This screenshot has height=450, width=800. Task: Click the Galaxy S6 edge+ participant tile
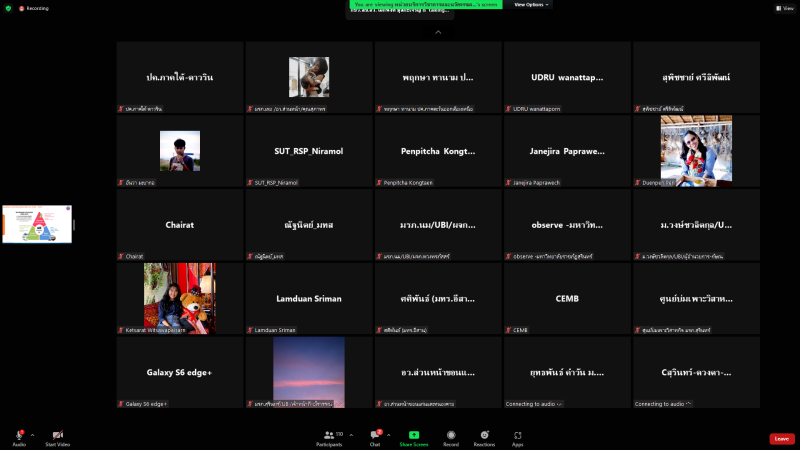pos(180,372)
